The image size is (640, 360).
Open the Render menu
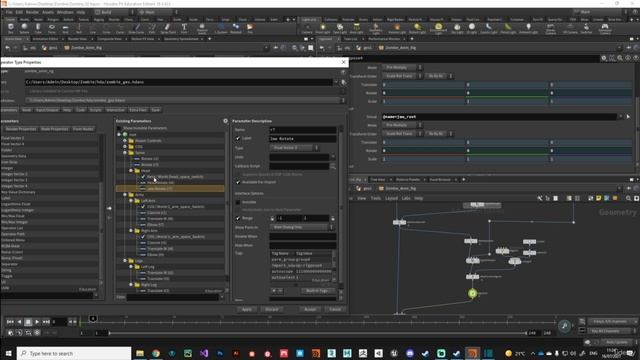coord(32,12)
